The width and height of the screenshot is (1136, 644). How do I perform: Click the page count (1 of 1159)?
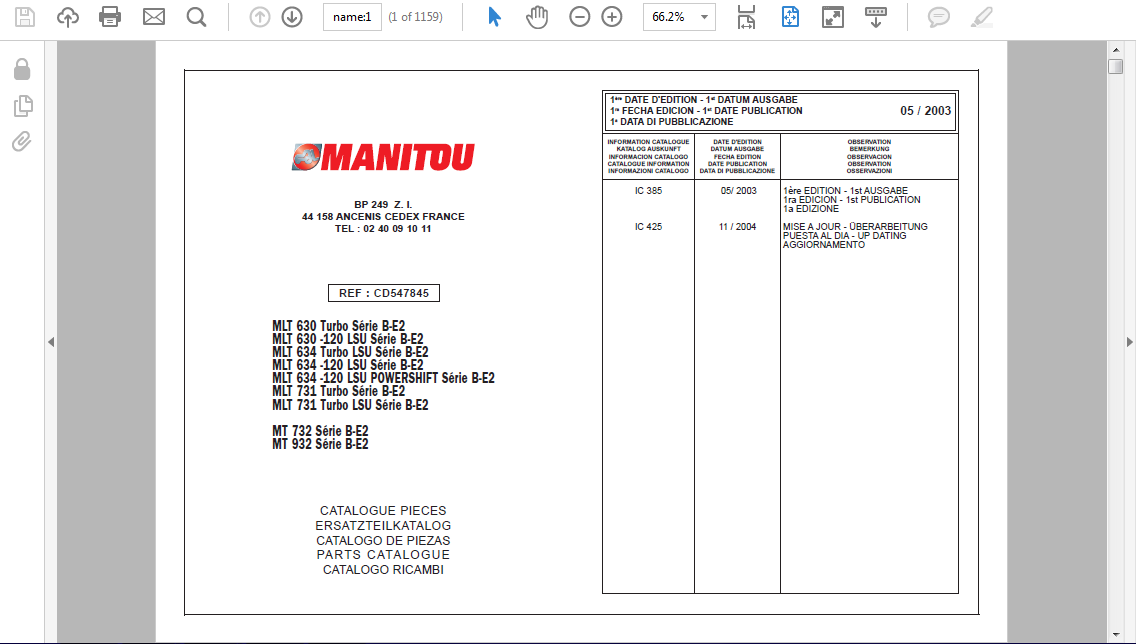pyautogui.click(x=415, y=17)
